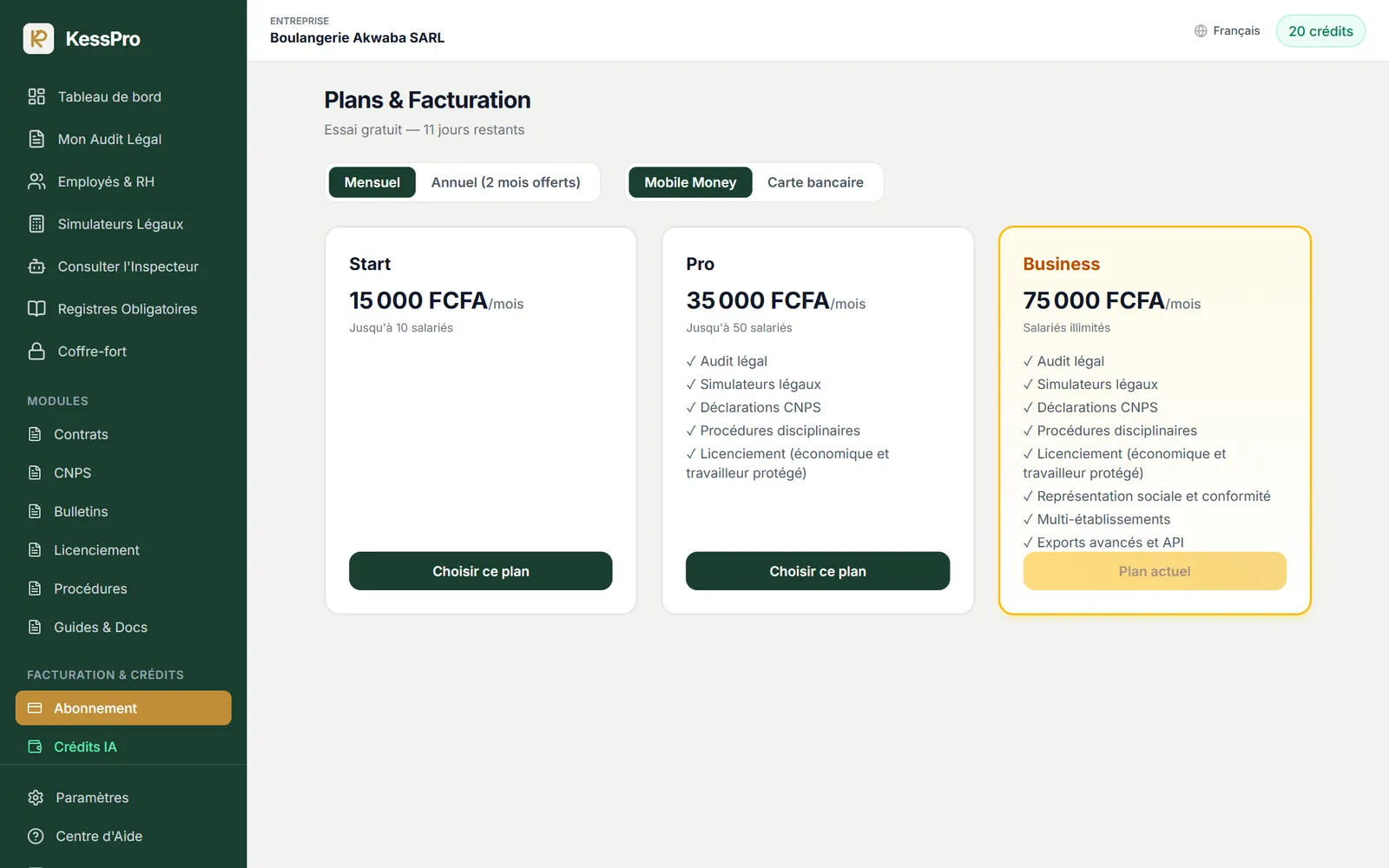Click the Abonnement credit card icon
This screenshot has height=868, width=1389.
pos(35,708)
